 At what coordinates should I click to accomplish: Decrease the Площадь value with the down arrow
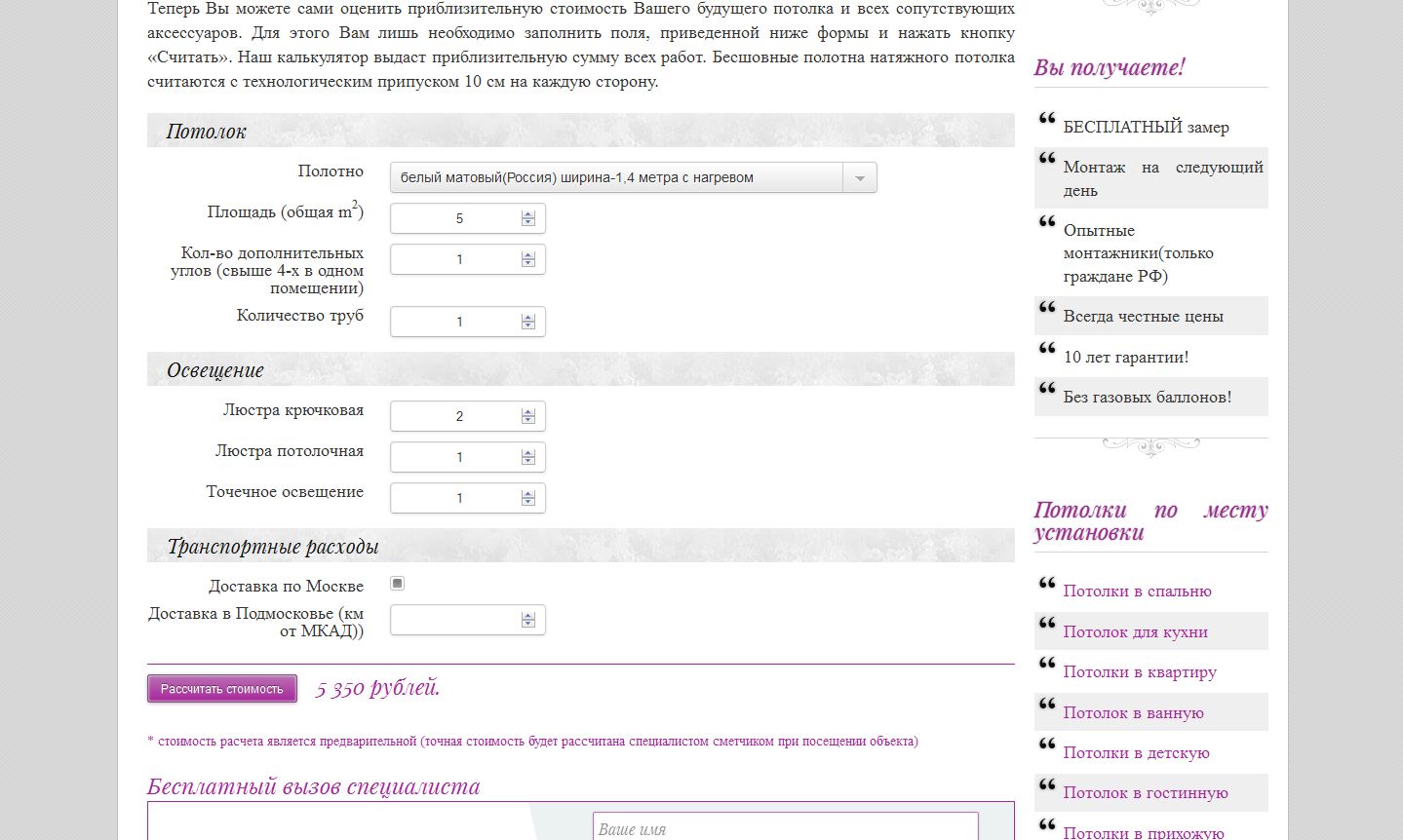click(x=528, y=222)
